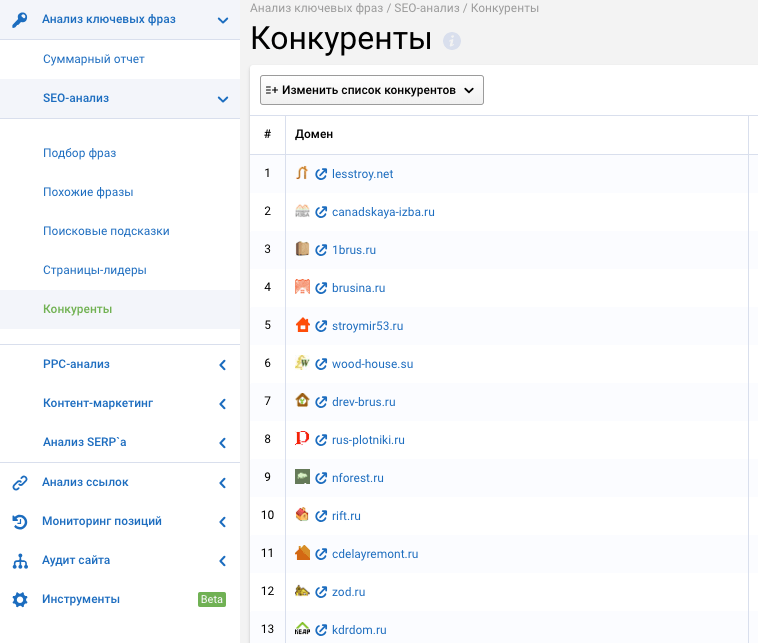Open external link icon for cdelayremont.ru
This screenshot has width=758, height=643.
(321, 554)
